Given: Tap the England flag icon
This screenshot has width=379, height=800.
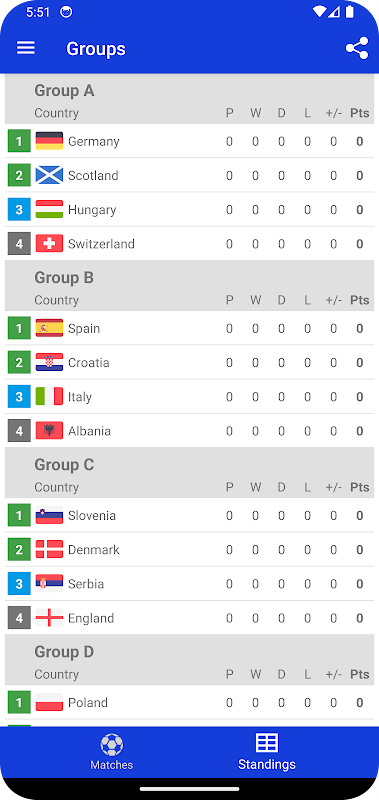Looking at the screenshot, I should coord(49,618).
